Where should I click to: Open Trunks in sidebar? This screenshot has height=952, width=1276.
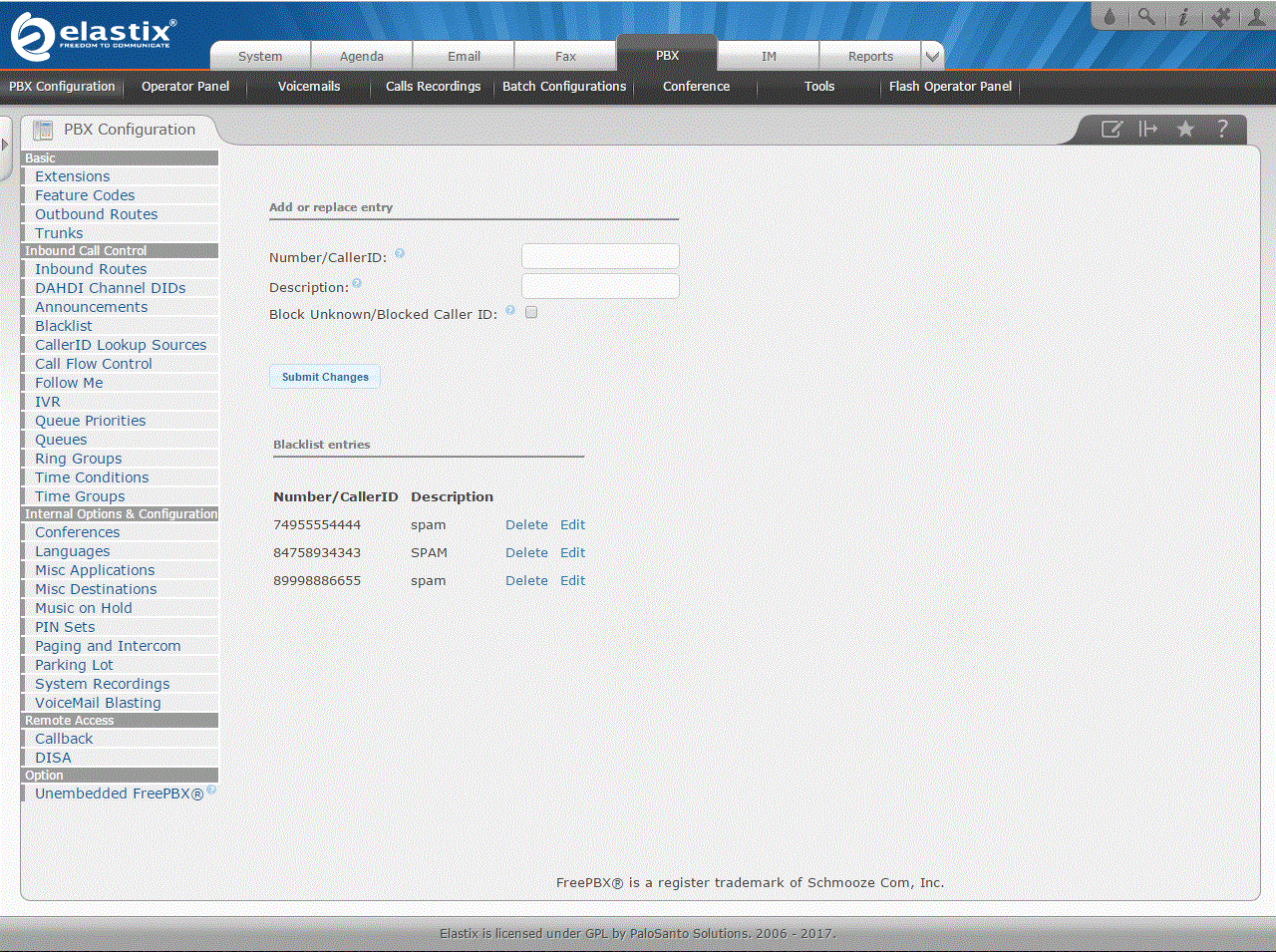(59, 233)
